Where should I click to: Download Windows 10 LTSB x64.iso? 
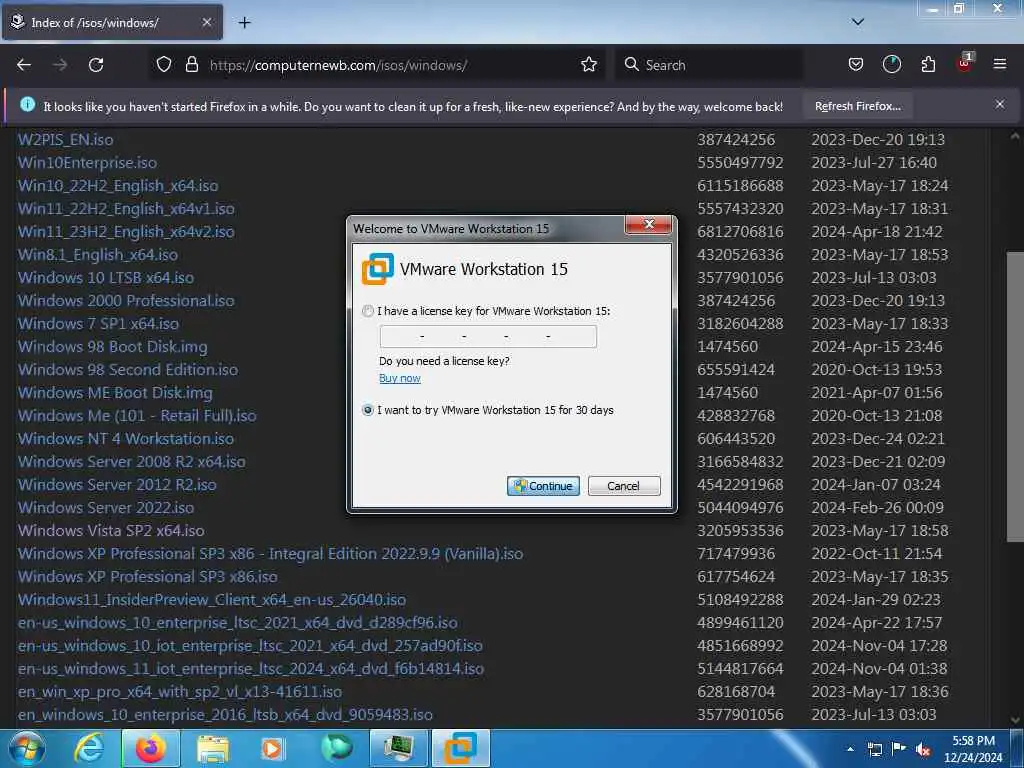click(106, 278)
